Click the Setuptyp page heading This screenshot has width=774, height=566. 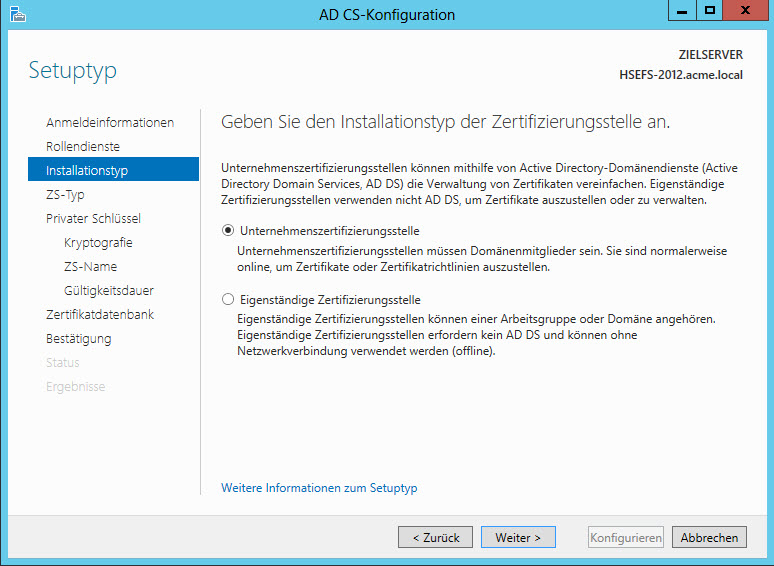click(x=73, y=71)
